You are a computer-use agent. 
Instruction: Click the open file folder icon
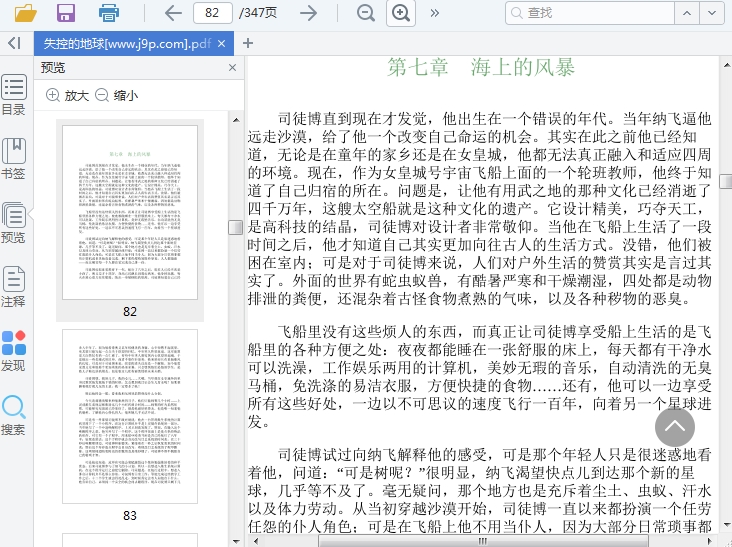(26, 13)
